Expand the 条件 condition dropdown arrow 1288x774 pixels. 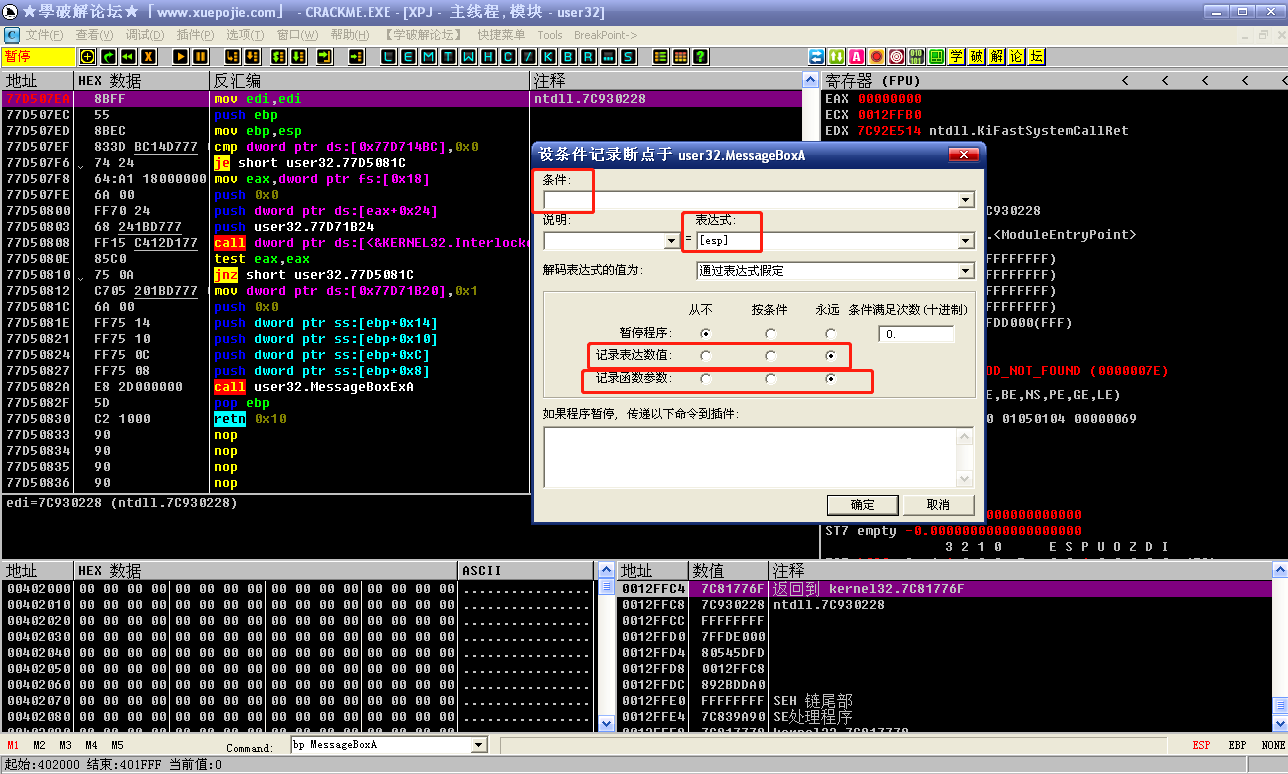click(965, 200)
